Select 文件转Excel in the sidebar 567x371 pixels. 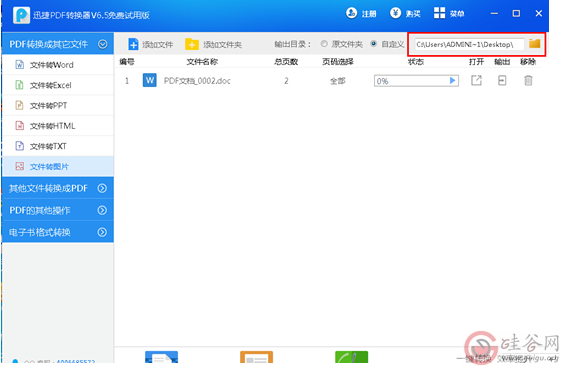pos(58,85)
